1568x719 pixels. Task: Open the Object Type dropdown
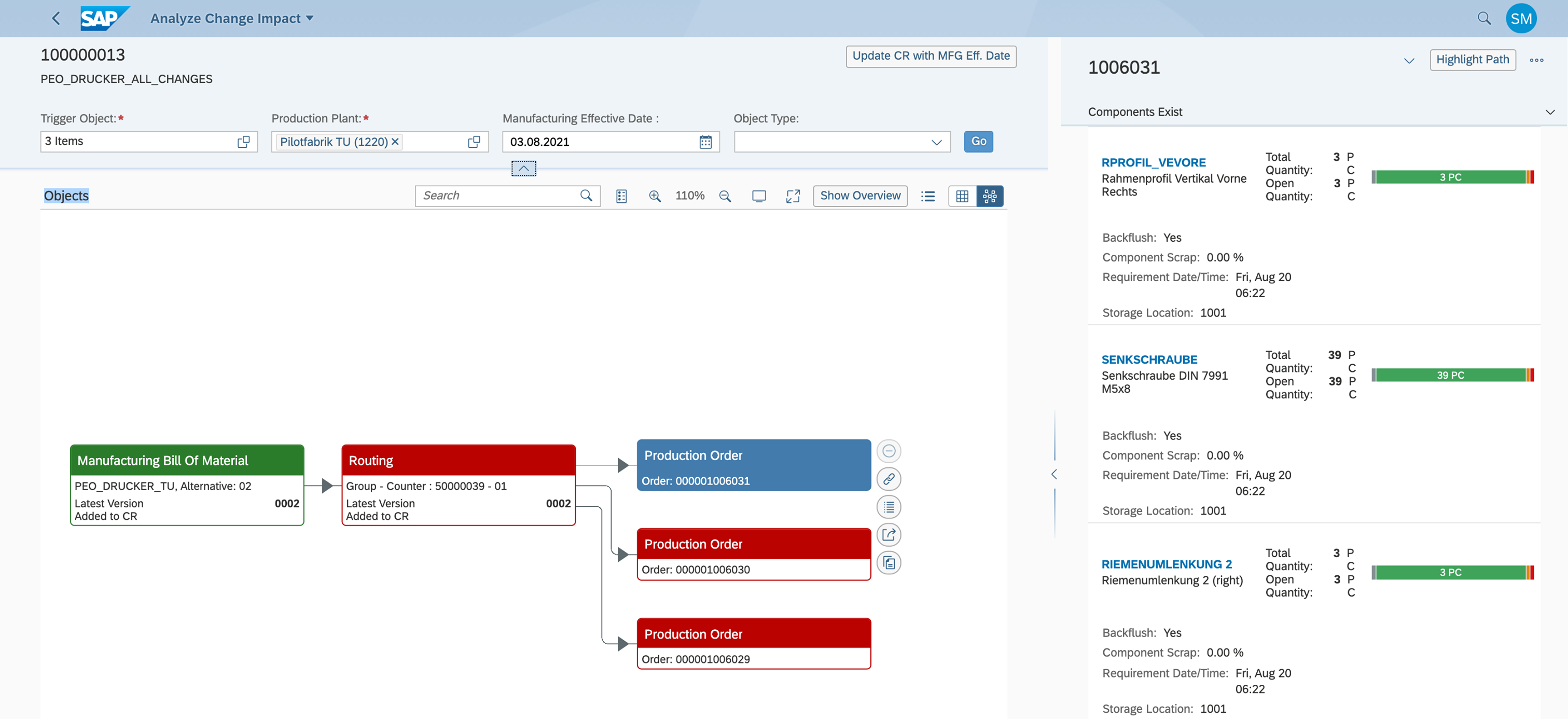[x=936, y=142]
